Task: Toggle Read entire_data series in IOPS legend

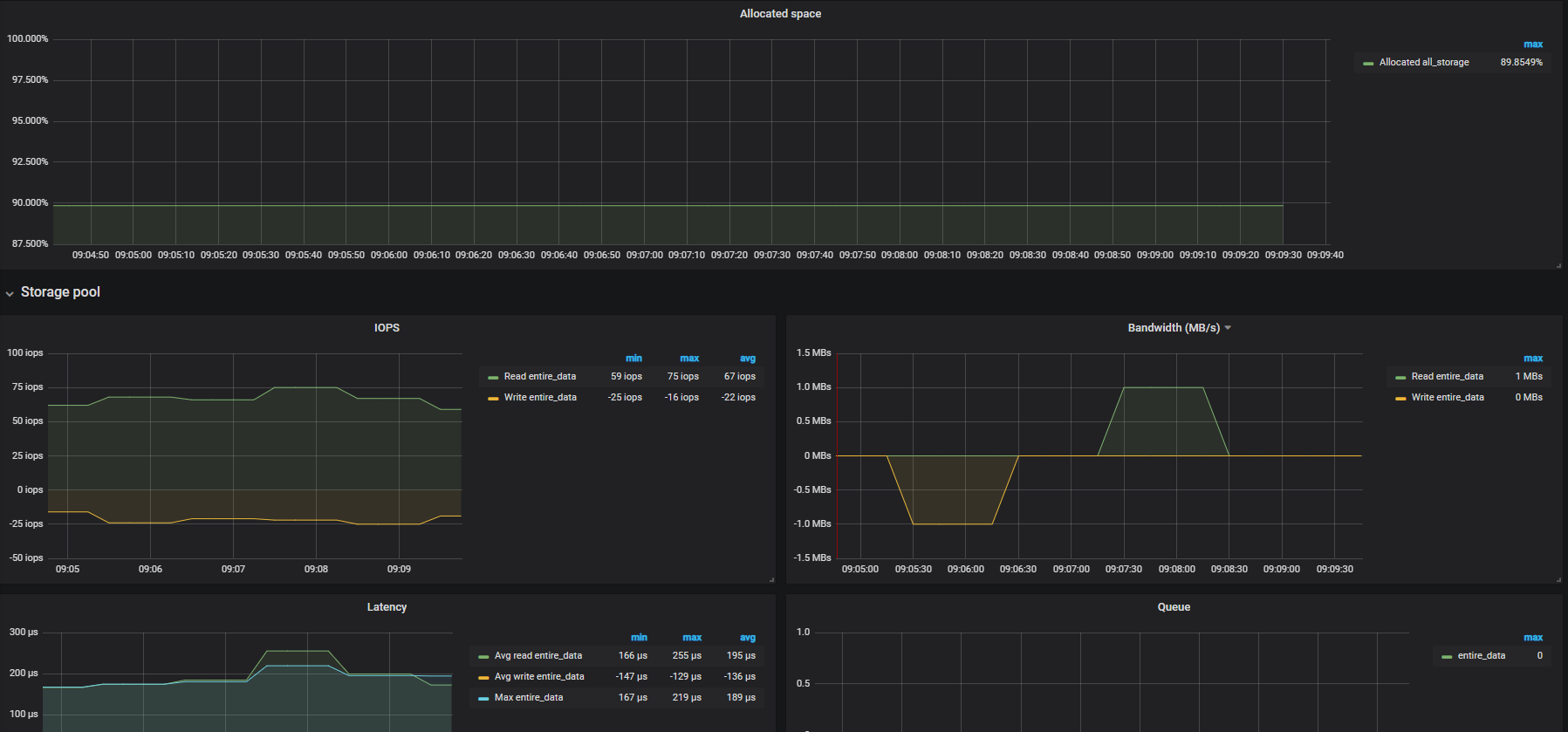Action: point(540,377)
